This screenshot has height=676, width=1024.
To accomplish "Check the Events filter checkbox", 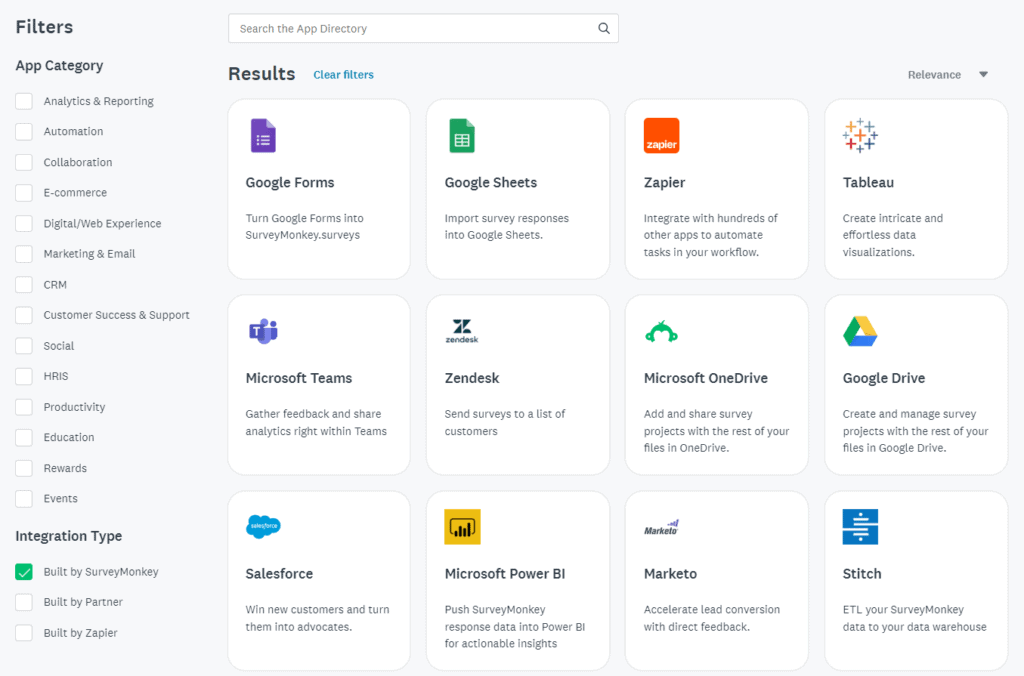I will click(x=24, y=498).
